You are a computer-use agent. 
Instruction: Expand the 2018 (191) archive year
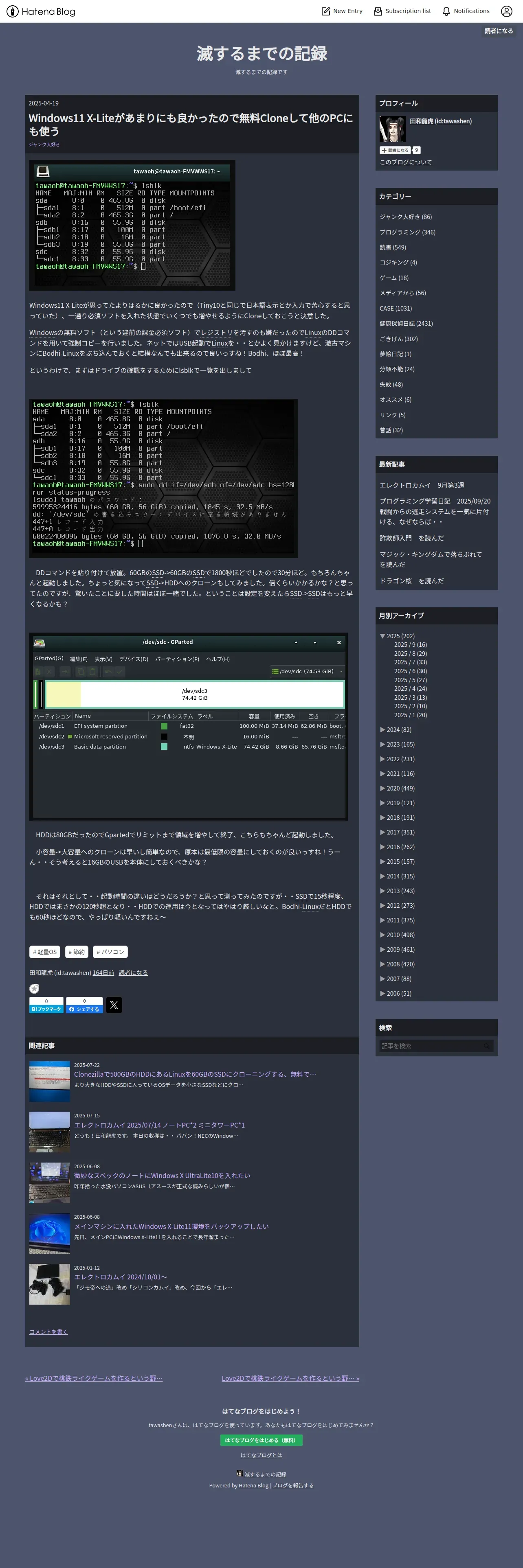[382, 817]
